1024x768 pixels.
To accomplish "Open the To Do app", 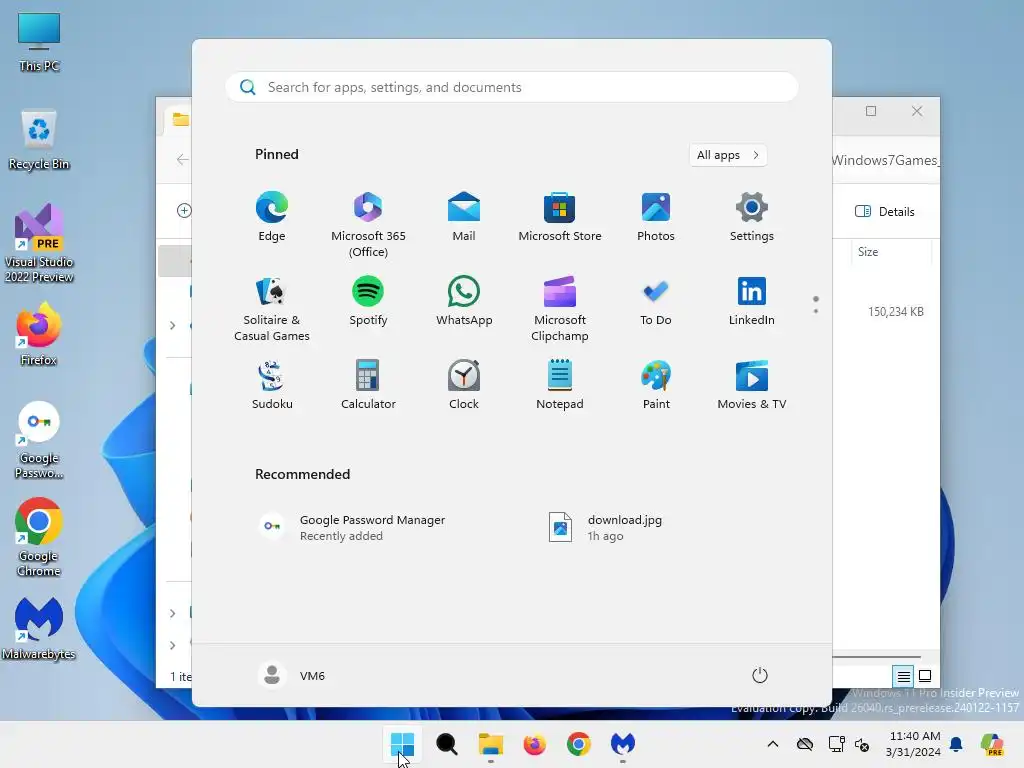I will [x=656, y=301].
